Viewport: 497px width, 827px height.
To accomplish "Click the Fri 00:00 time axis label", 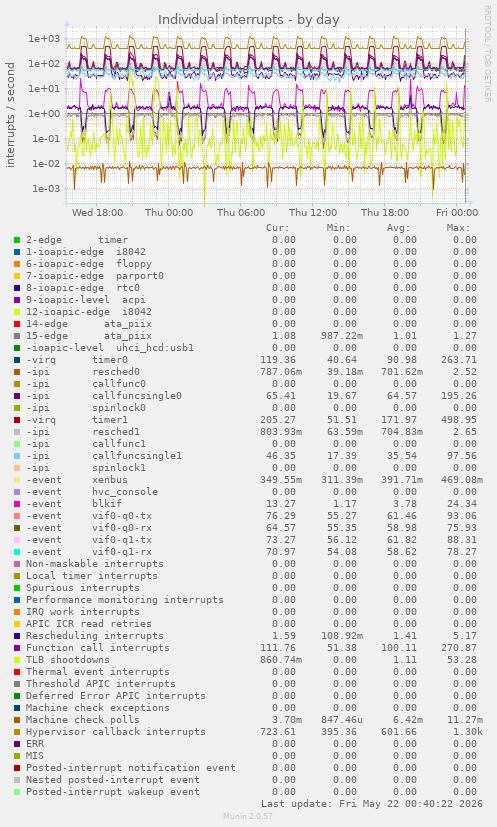I will tap(457, 213).
